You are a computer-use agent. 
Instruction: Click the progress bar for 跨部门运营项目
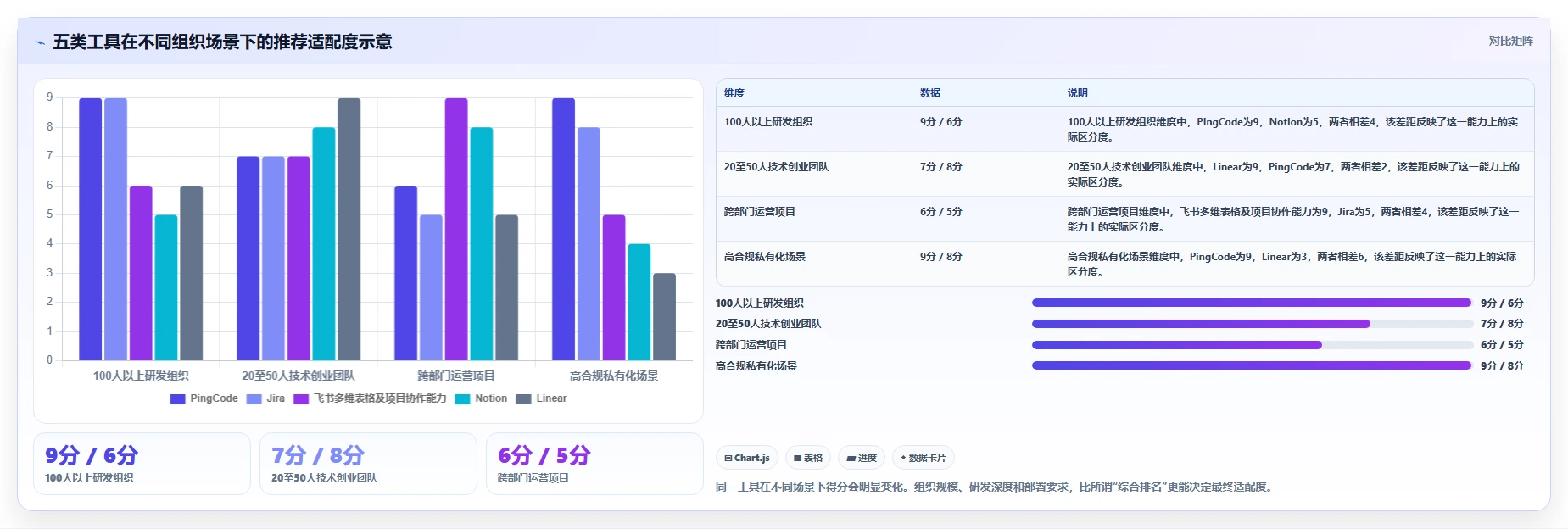pyautogui.click(x=1252, y=345)
